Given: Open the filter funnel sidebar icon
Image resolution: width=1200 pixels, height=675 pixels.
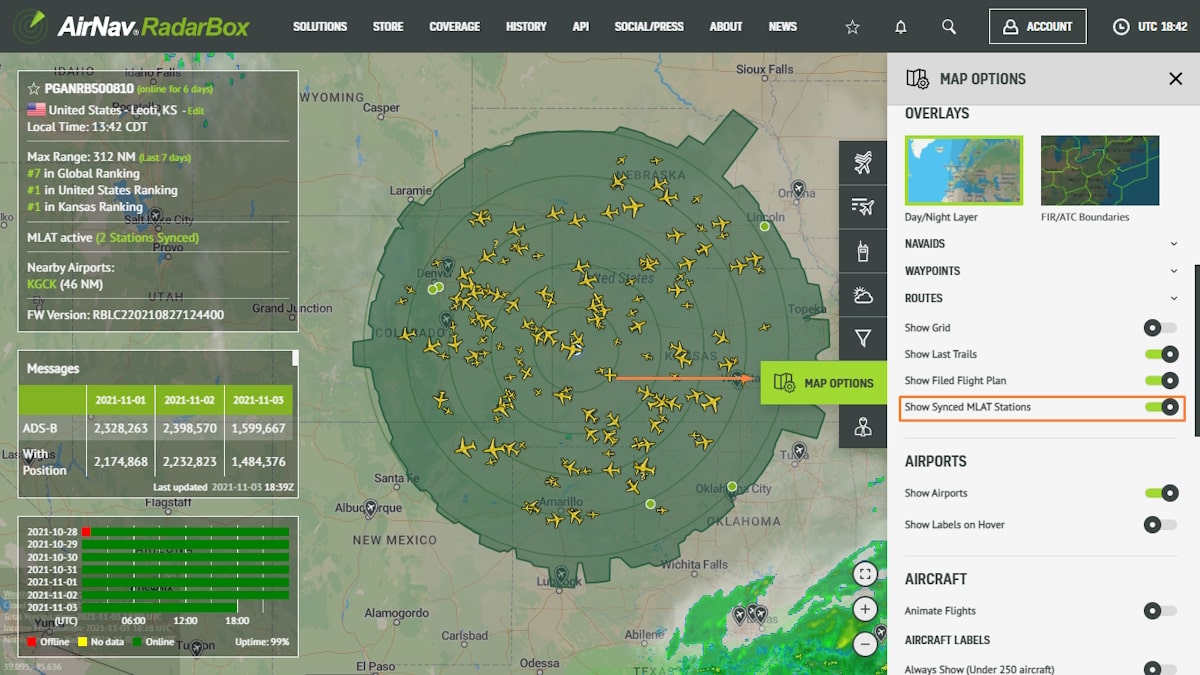Looking at the screenshot, I should pyautogui.click(x=863, y=339).
